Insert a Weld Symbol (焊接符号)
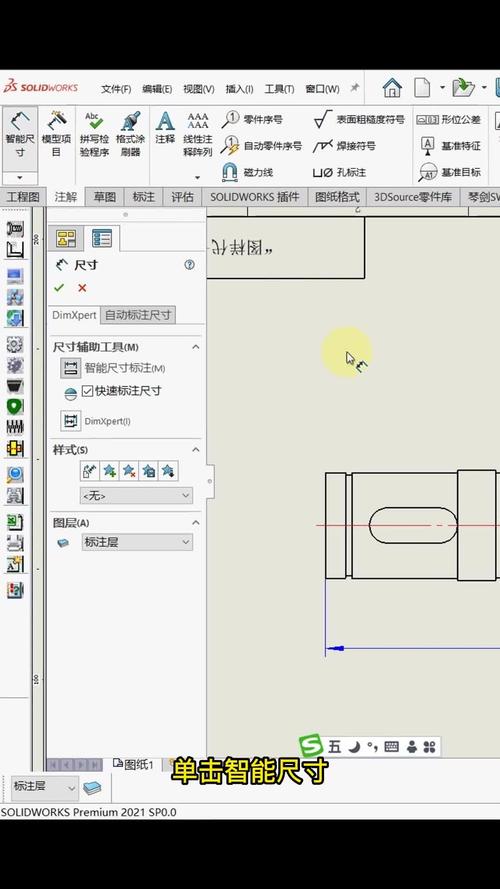Image resolution: width=500 pixels, height=889 pixels. [x=344, y=146]
